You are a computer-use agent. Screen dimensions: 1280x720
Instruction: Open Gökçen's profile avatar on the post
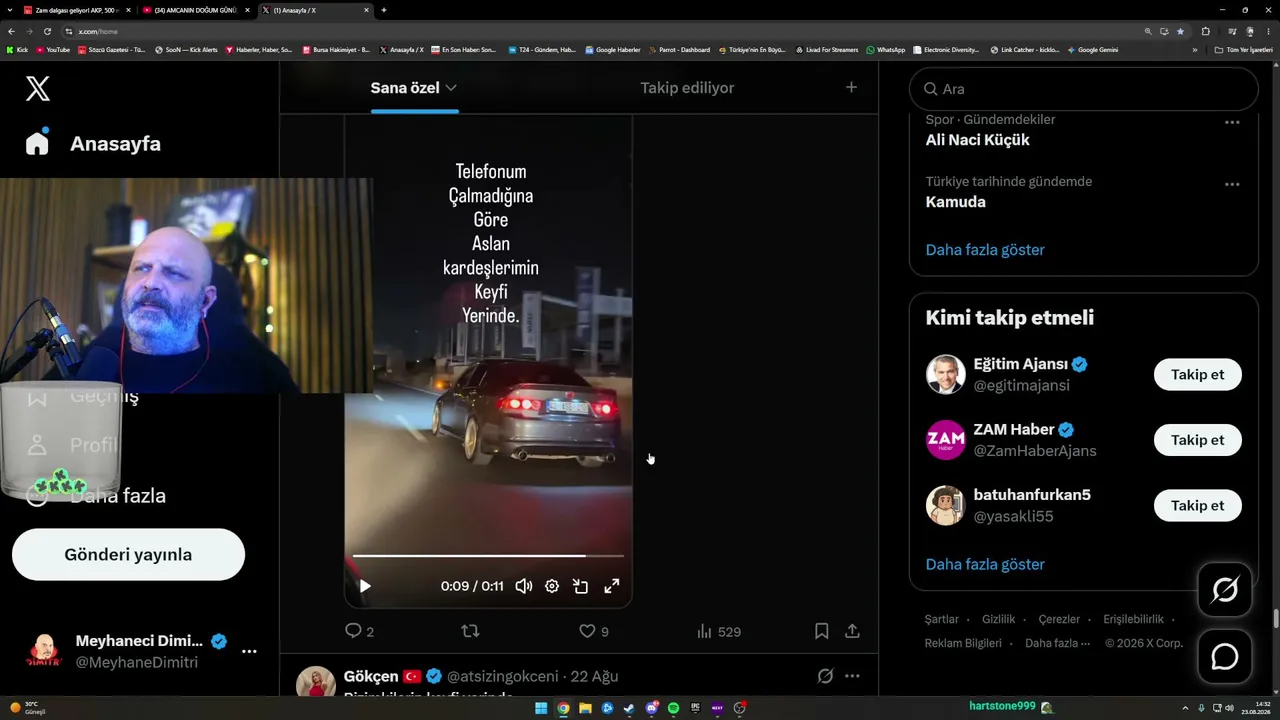tap(316, 682)
